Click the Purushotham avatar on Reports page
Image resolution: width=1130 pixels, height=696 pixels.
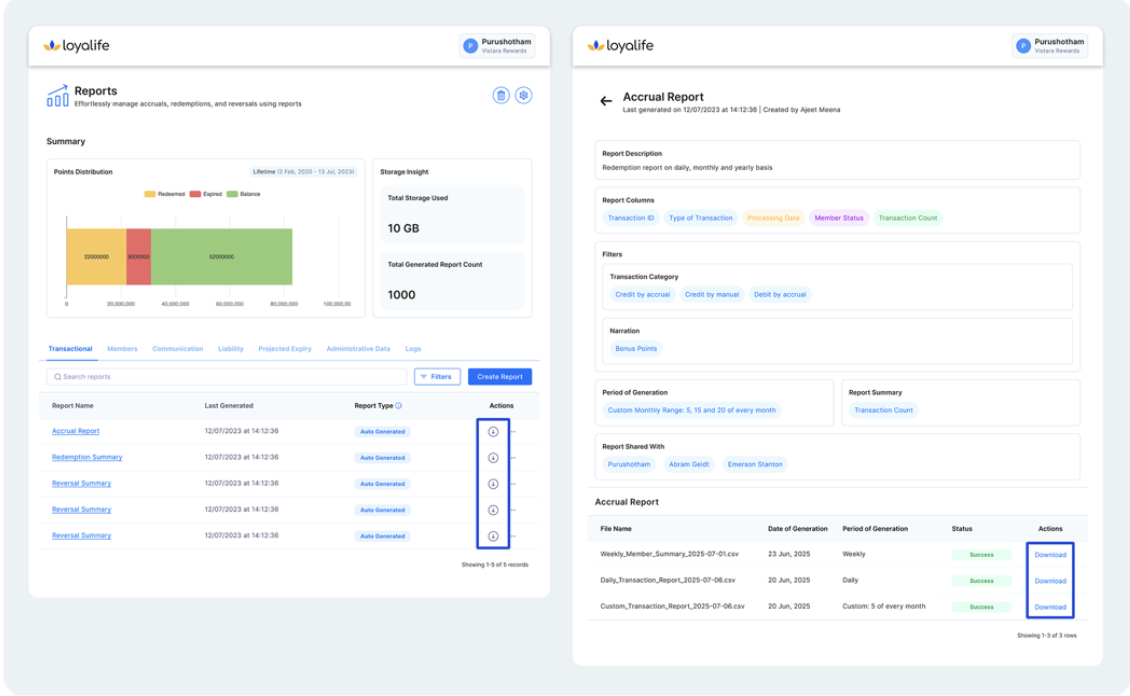point(470,46)
